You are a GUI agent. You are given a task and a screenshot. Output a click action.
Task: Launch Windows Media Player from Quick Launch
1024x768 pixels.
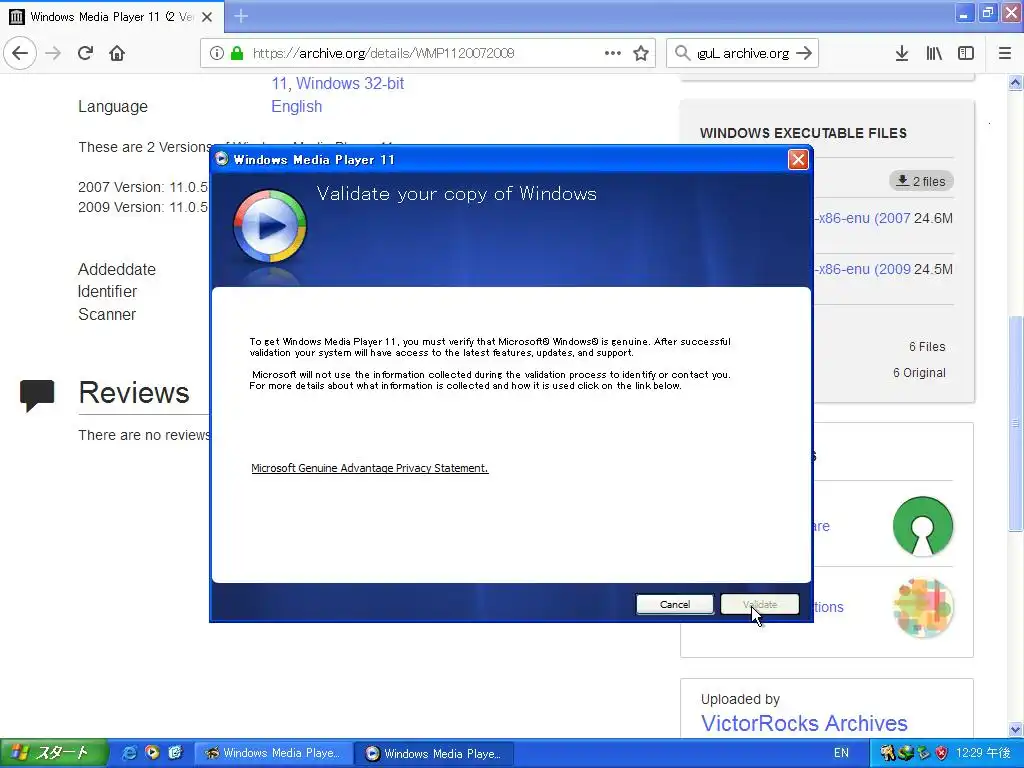(x=152, y=753)
